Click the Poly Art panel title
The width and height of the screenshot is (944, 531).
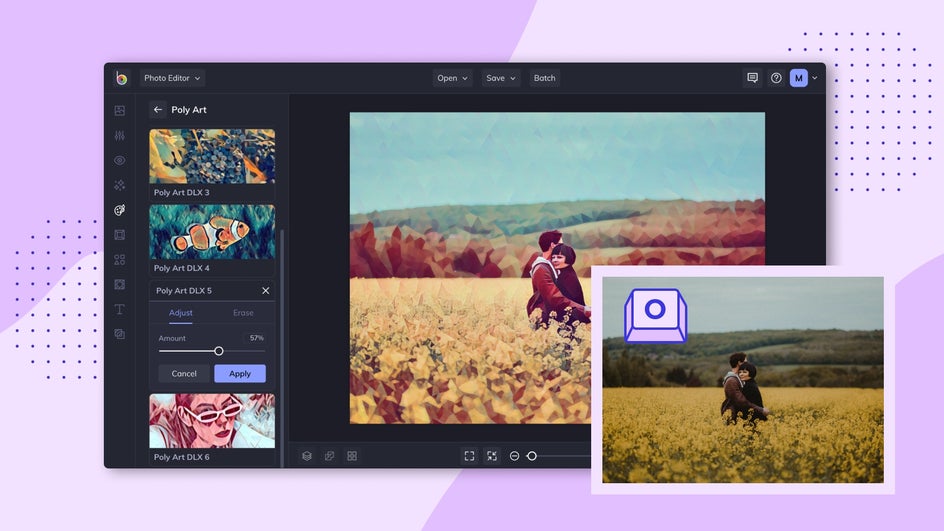coord(189,110)
